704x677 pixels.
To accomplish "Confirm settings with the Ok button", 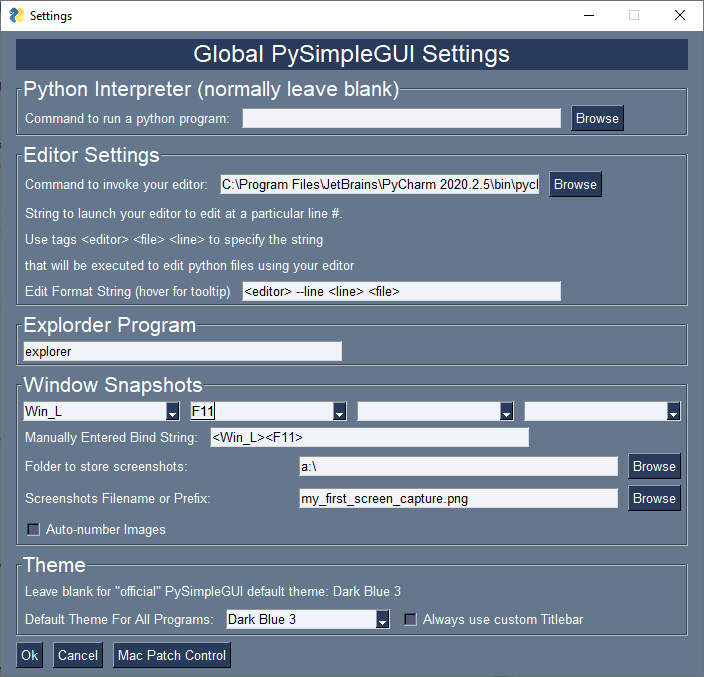I will click(x=30, y=655).
